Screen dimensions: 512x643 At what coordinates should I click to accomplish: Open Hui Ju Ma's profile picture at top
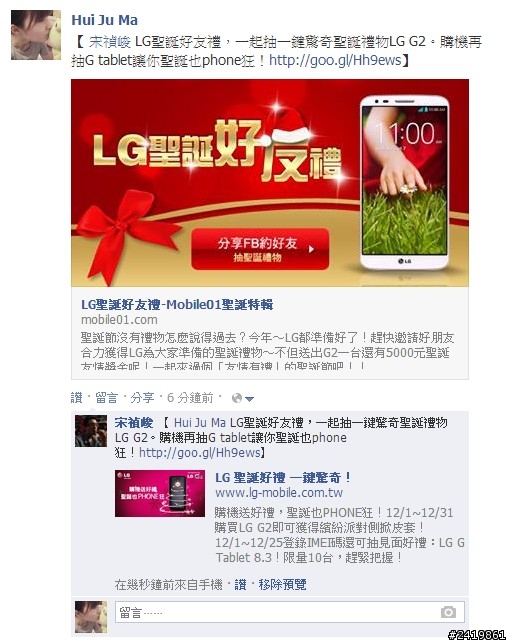(36, 35)
